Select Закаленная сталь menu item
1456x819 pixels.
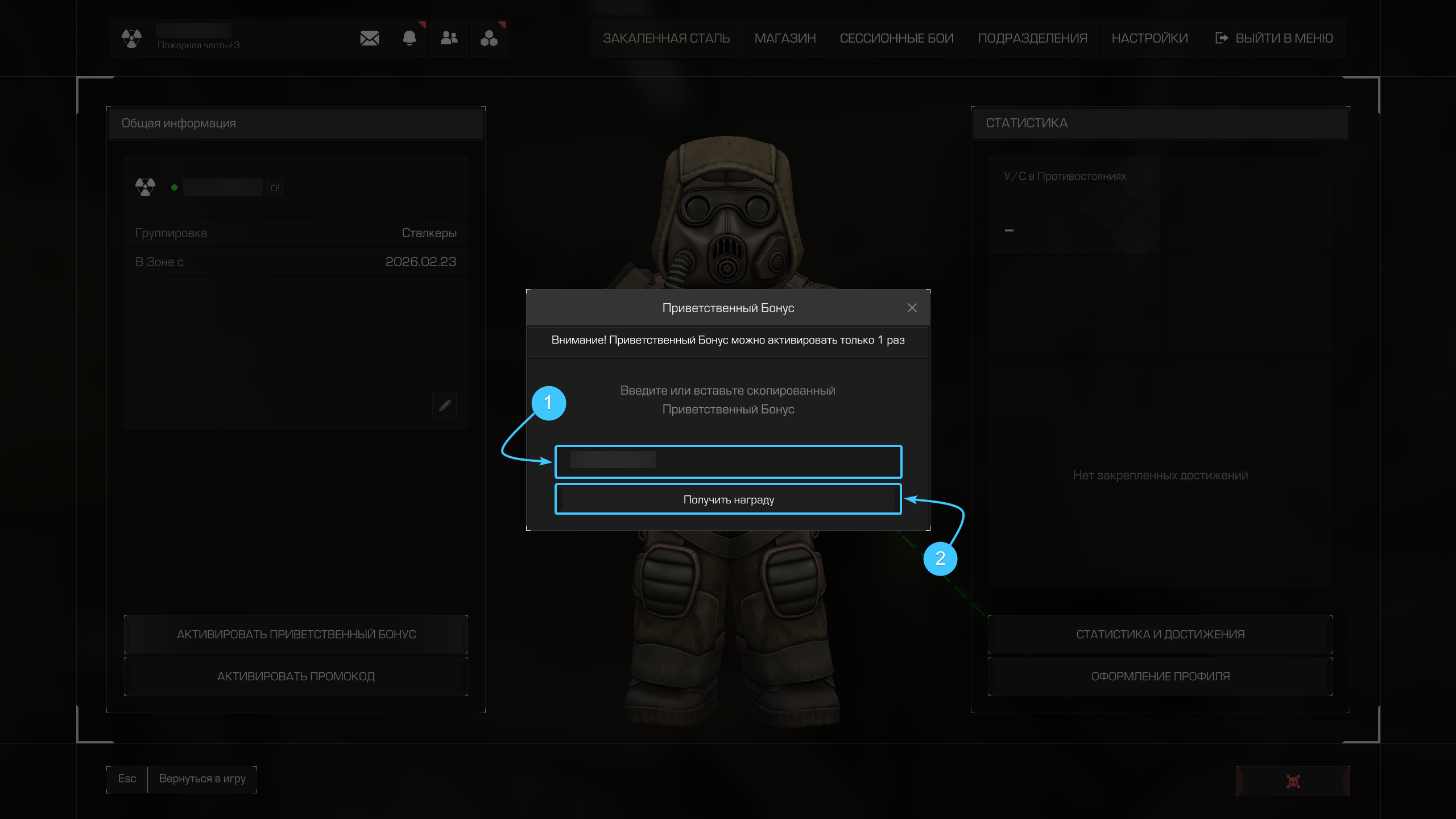pos(666,38)
